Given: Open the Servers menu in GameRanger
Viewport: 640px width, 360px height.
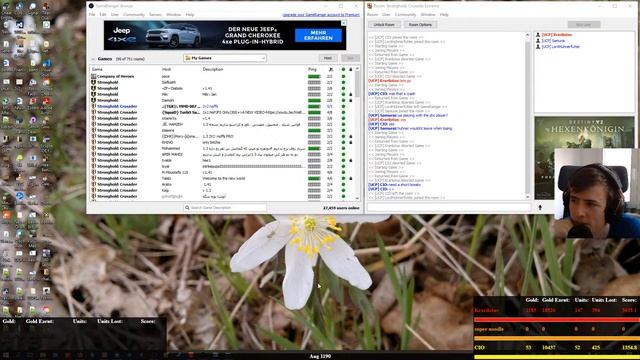Looking at the screenshot, I should click(155, 15).
